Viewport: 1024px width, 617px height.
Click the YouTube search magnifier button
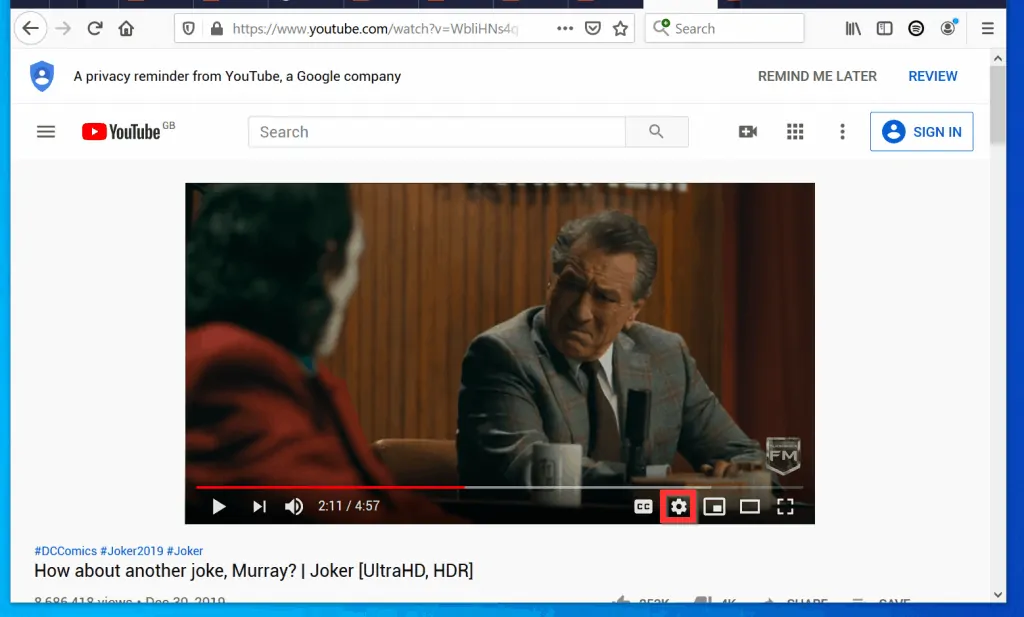(x=656, y=132)
